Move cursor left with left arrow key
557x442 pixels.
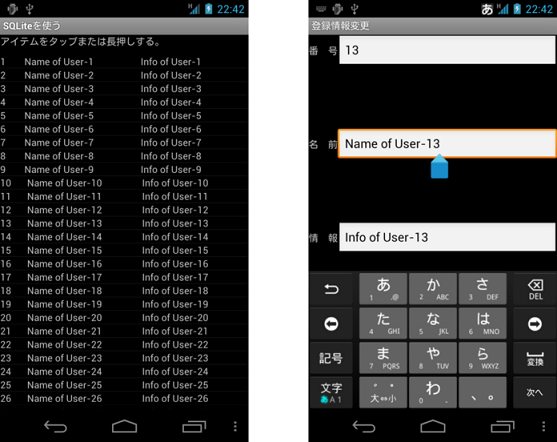331,324
